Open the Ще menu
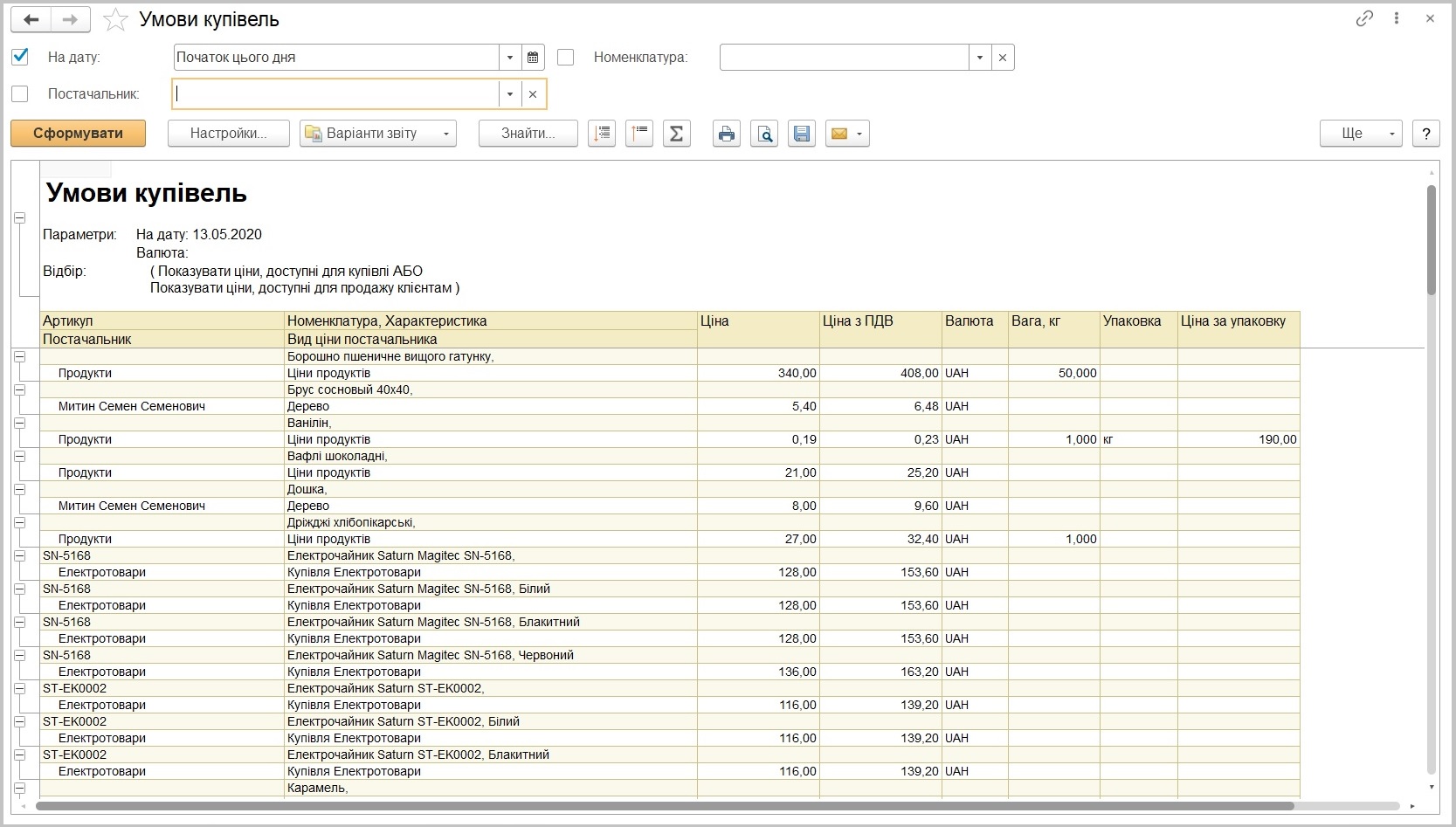The width and height of the screenshot is (1456, 827). click(1361, 134)
